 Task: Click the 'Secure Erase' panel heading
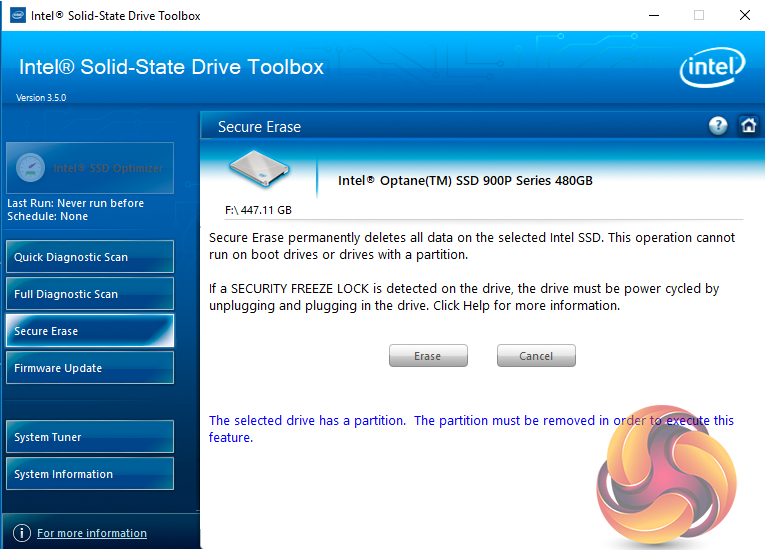tap(259, 127)
